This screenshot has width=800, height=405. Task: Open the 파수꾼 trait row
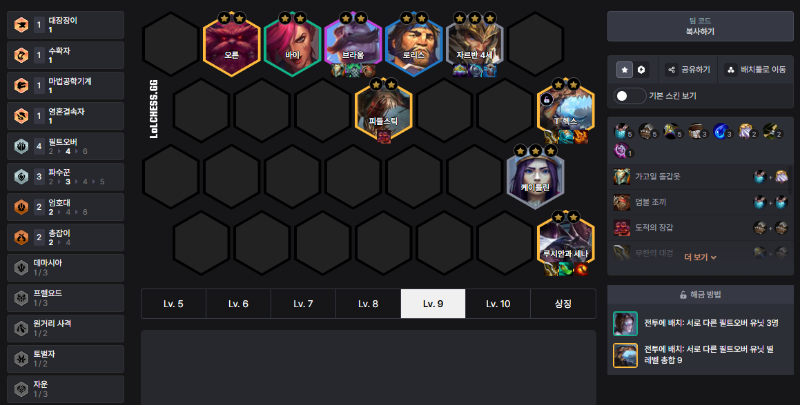(65, 176)
